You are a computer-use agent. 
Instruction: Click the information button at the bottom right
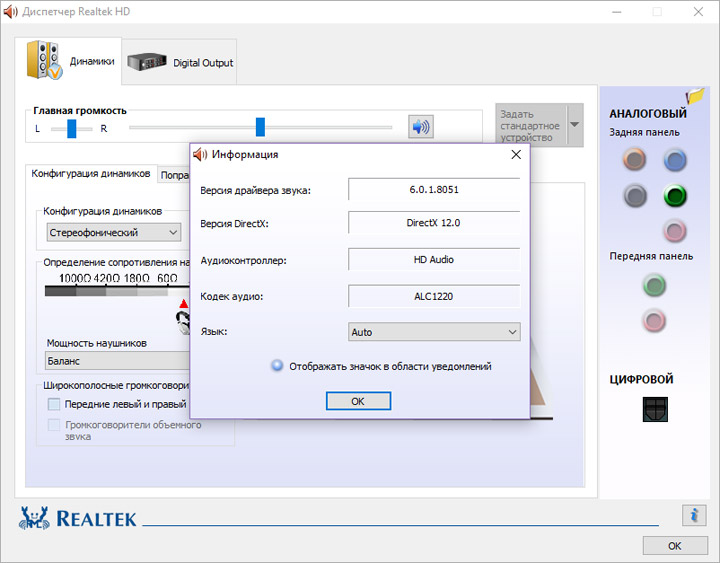coord(694,515)
